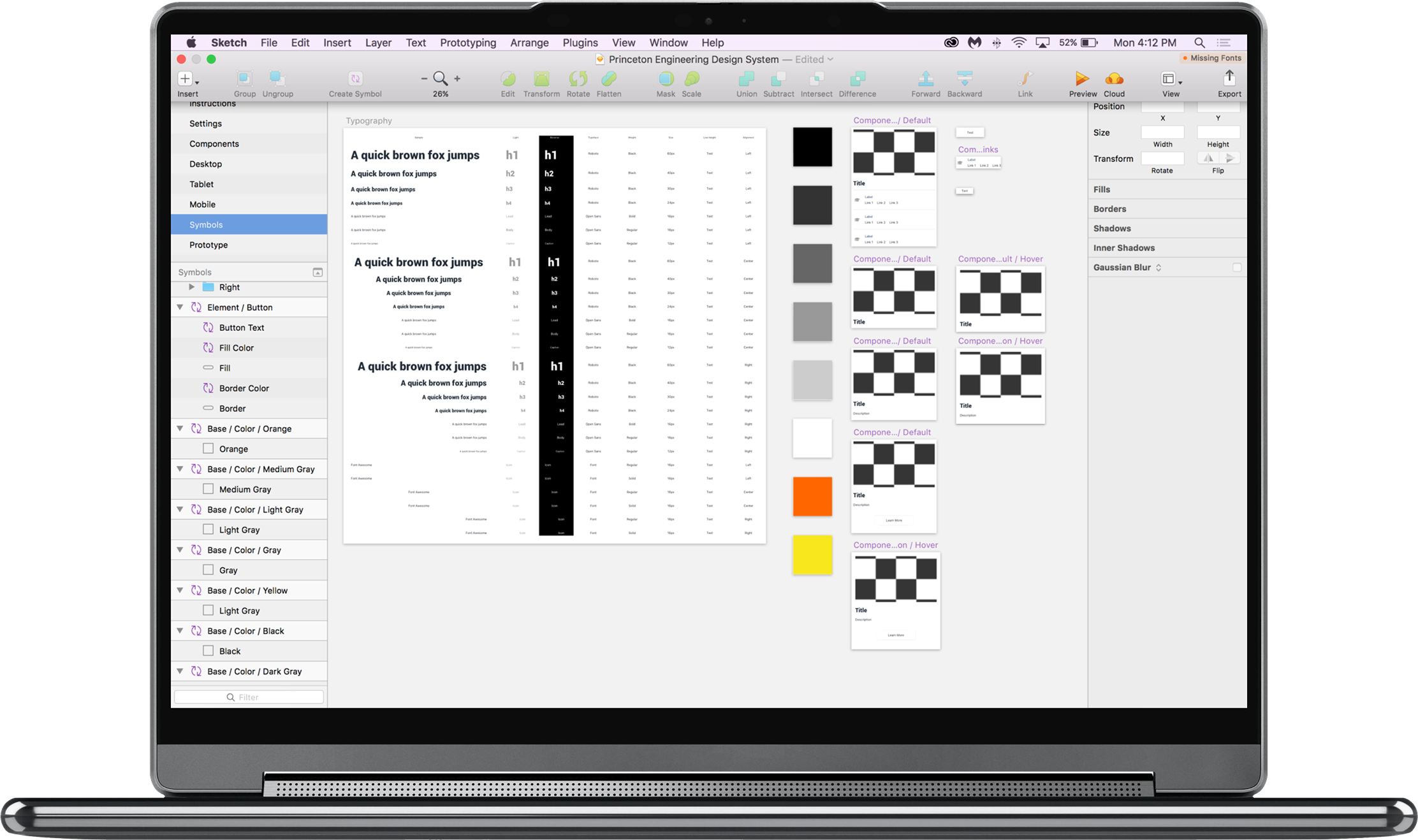Open the Plugins menu

pos(580,43)
